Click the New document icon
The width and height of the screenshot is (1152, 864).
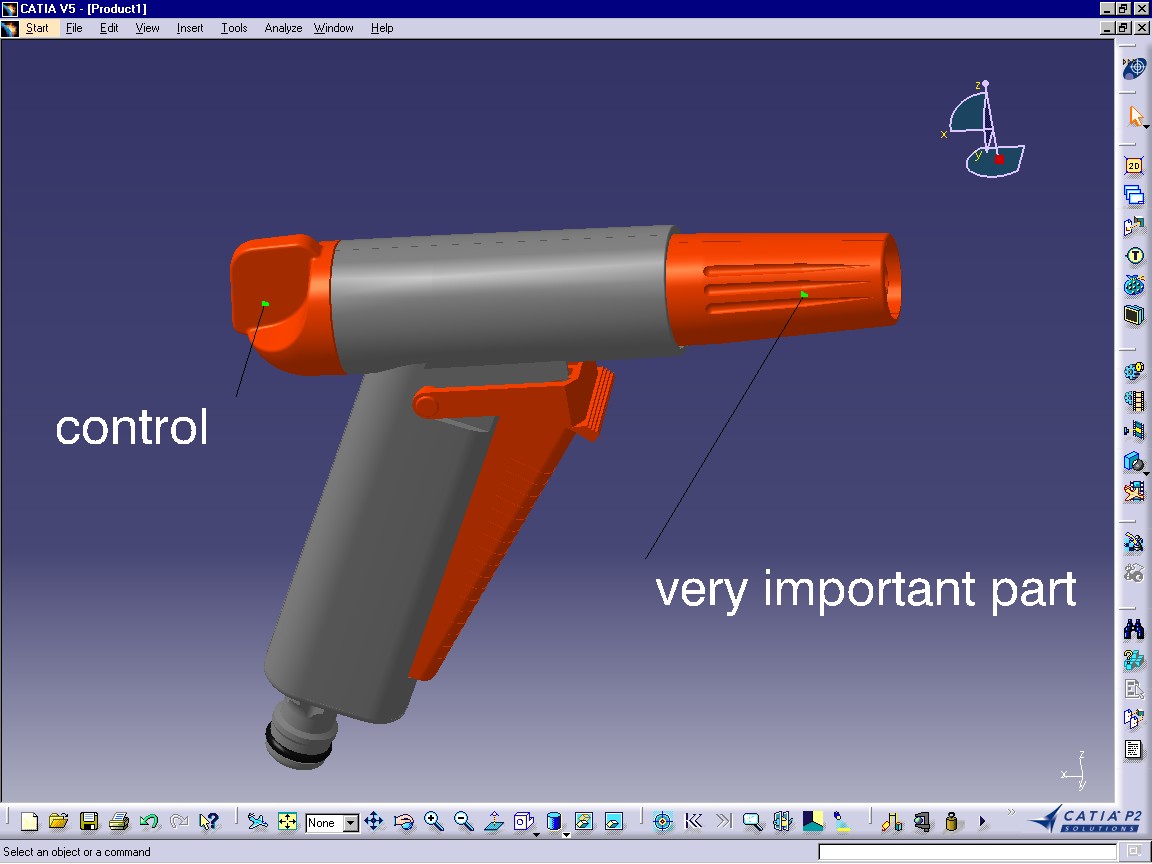click(x=29, y=822)
